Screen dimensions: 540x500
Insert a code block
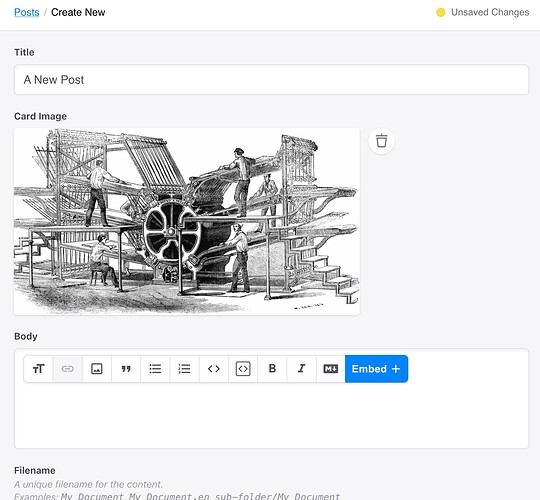click(x=243, y=369)
